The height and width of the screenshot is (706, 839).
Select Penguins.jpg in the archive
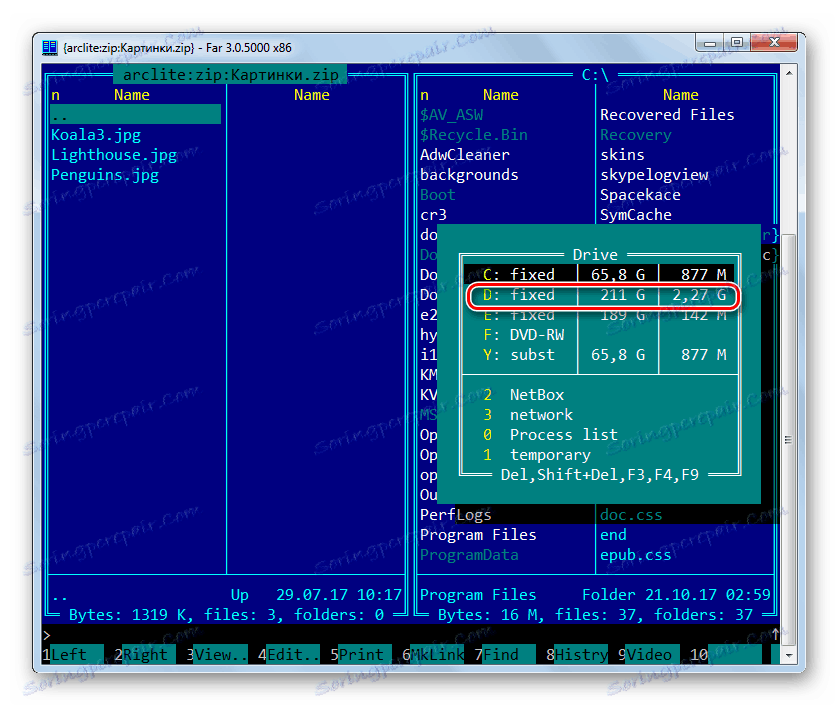[x=105, y=175]
